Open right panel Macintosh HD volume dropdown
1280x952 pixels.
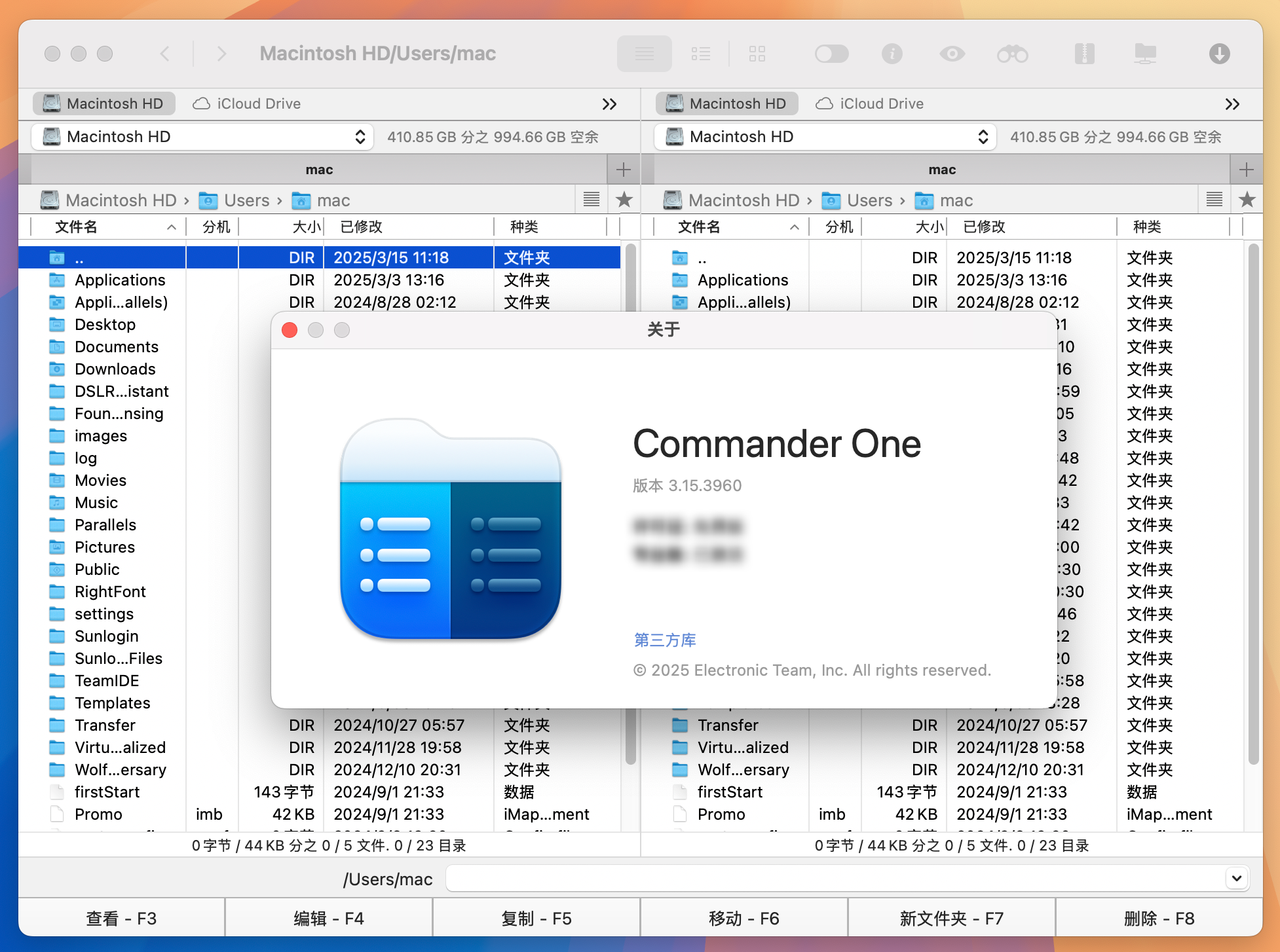825,137
